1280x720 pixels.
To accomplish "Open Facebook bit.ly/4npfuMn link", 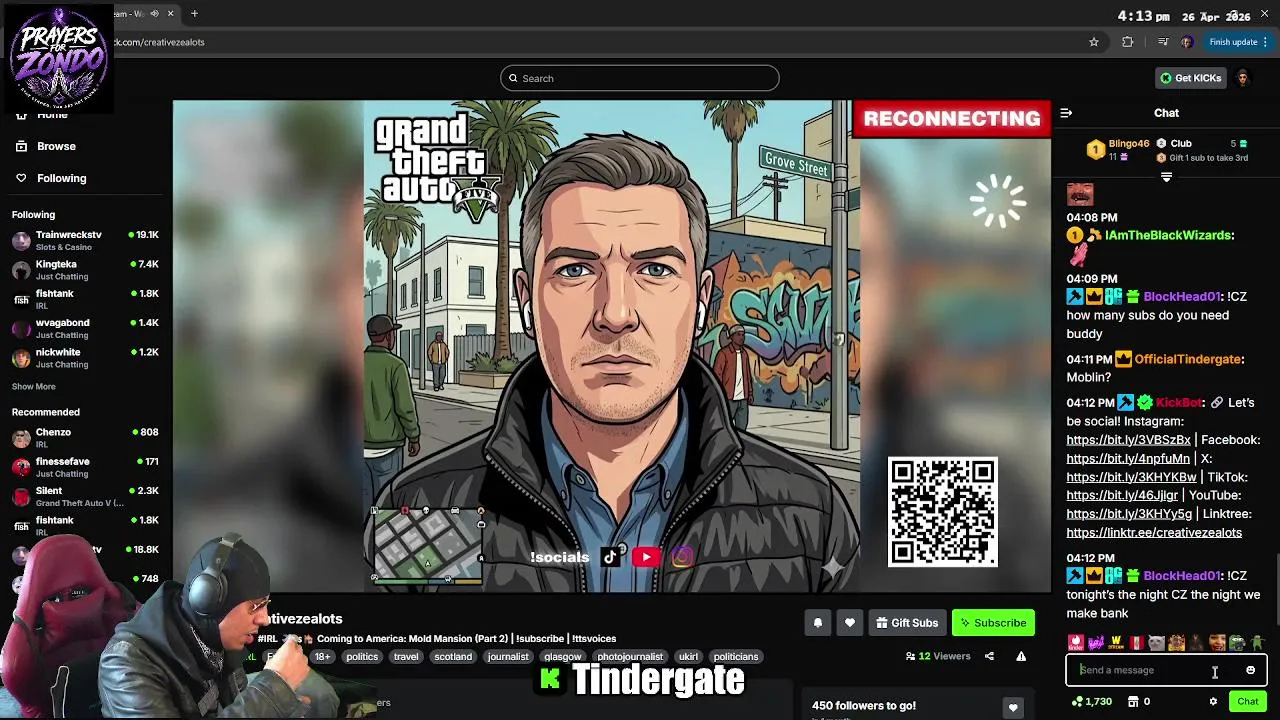I will (1128, 459).
